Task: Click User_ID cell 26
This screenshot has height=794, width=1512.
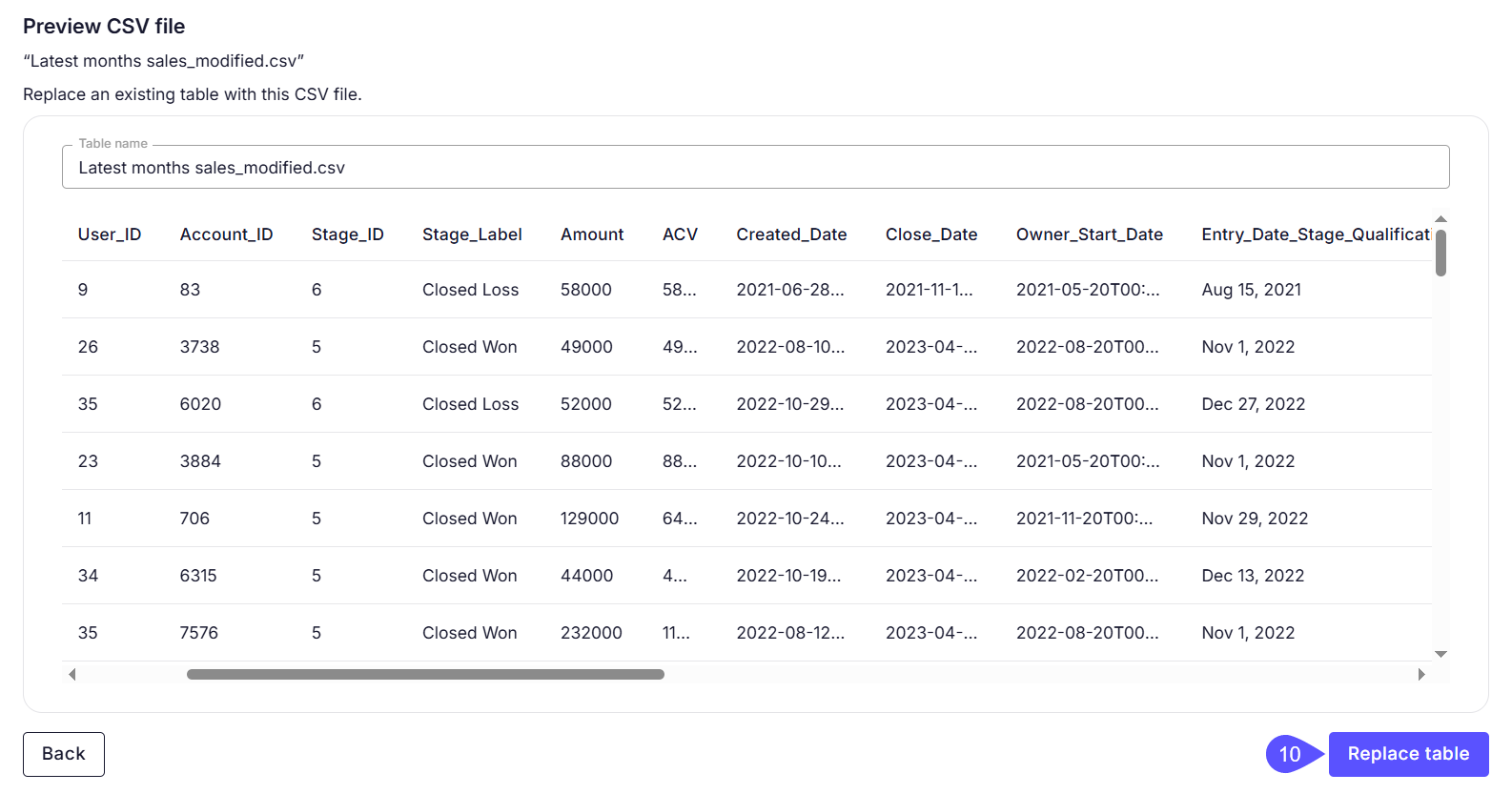Action: pyautogui.click(x=88, y=347)
